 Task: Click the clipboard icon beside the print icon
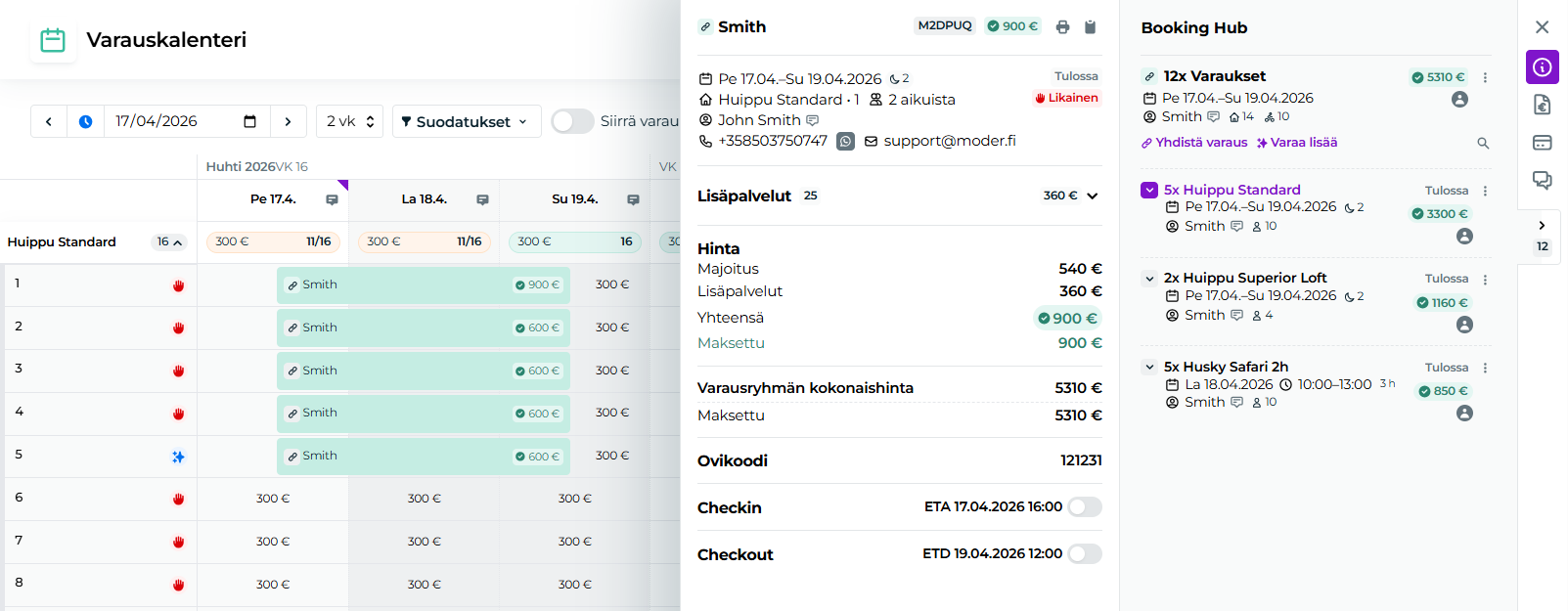click(1090, 27)
